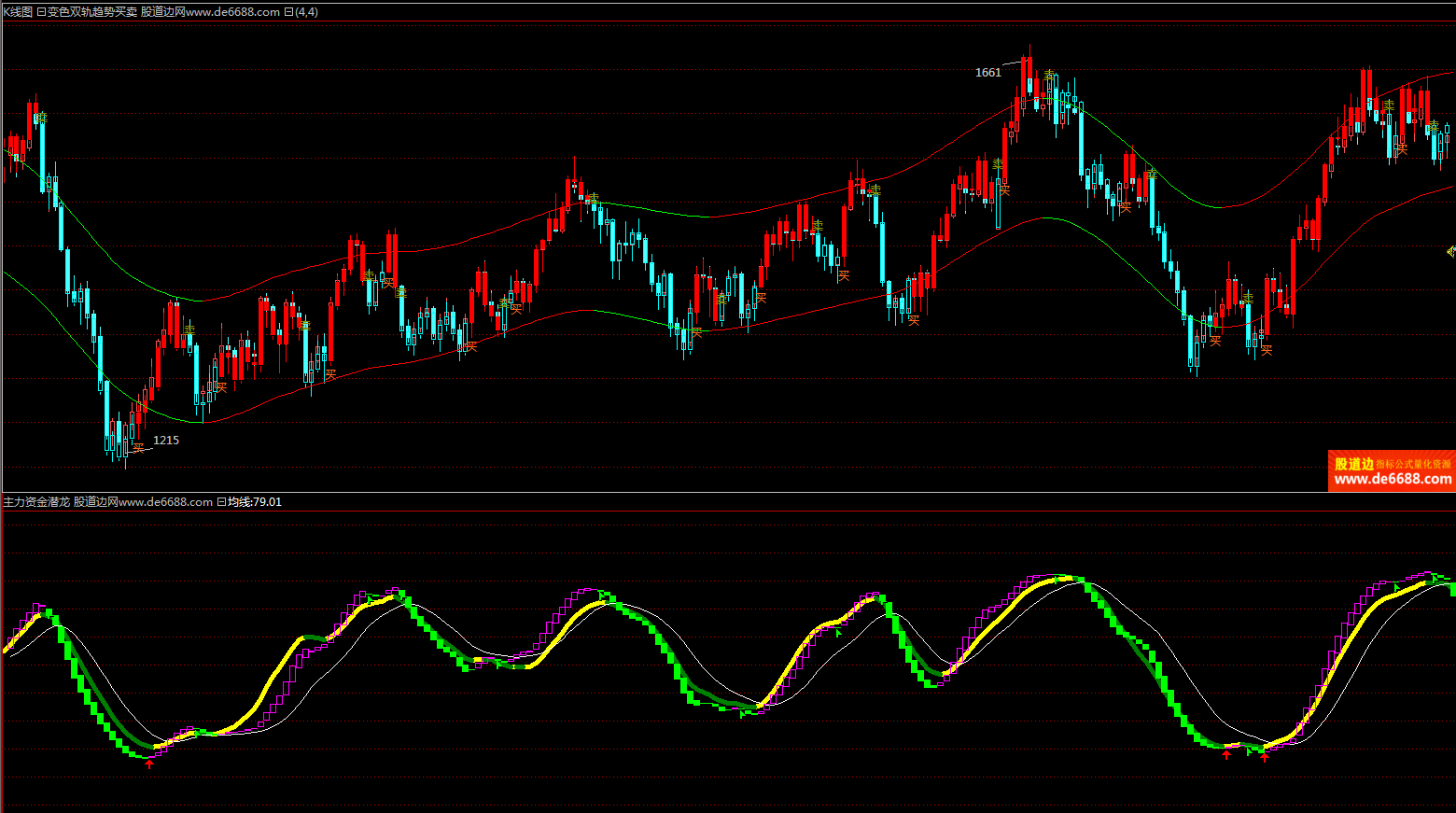Click the yellow arrow icon at right chart edge
Viewport: 1456px width, 813px height.
(x=1450, y=251)
